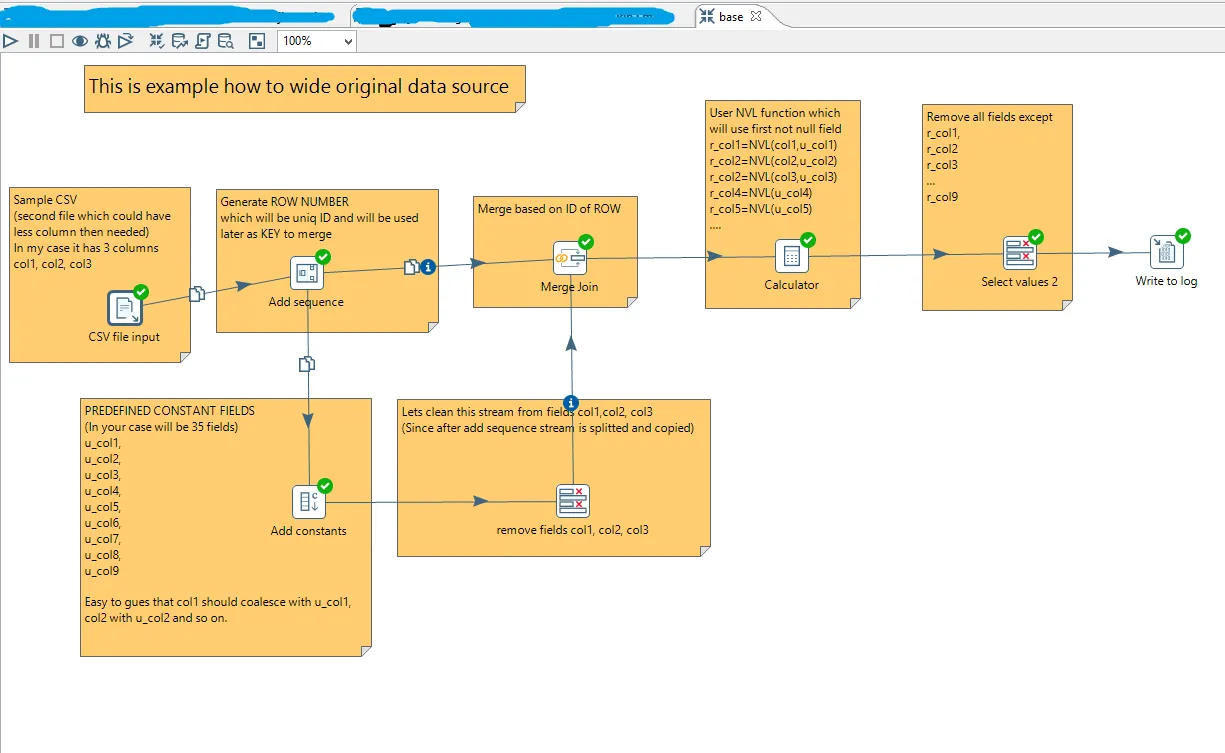This screenshot has width=1225, height=753.
Task: Click the 'Select values 2' label
Action: [1019, 282]
